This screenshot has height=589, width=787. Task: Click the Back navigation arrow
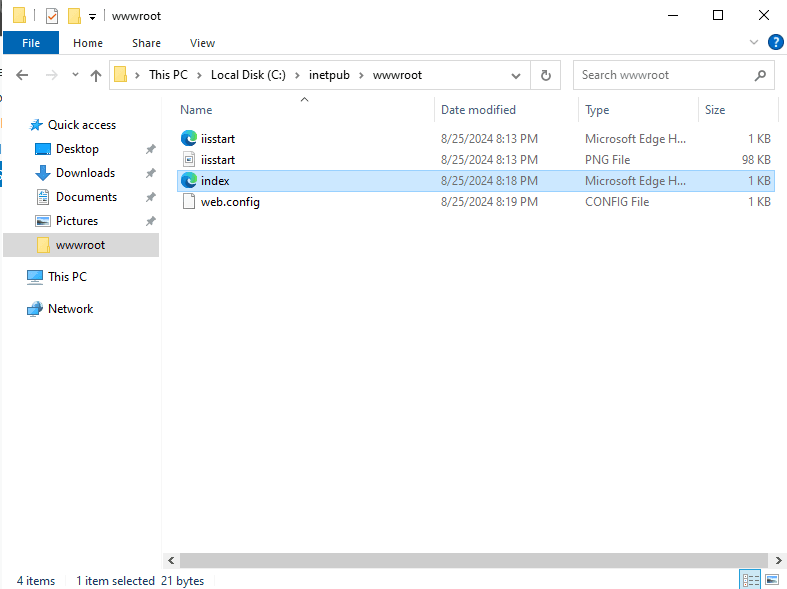point(22,75)
